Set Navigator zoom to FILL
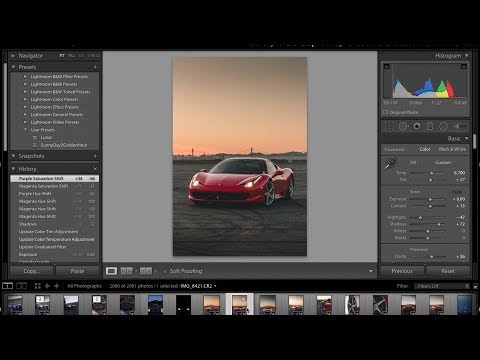The height and width of the screenshot is (360, 480). pos(72,56)
